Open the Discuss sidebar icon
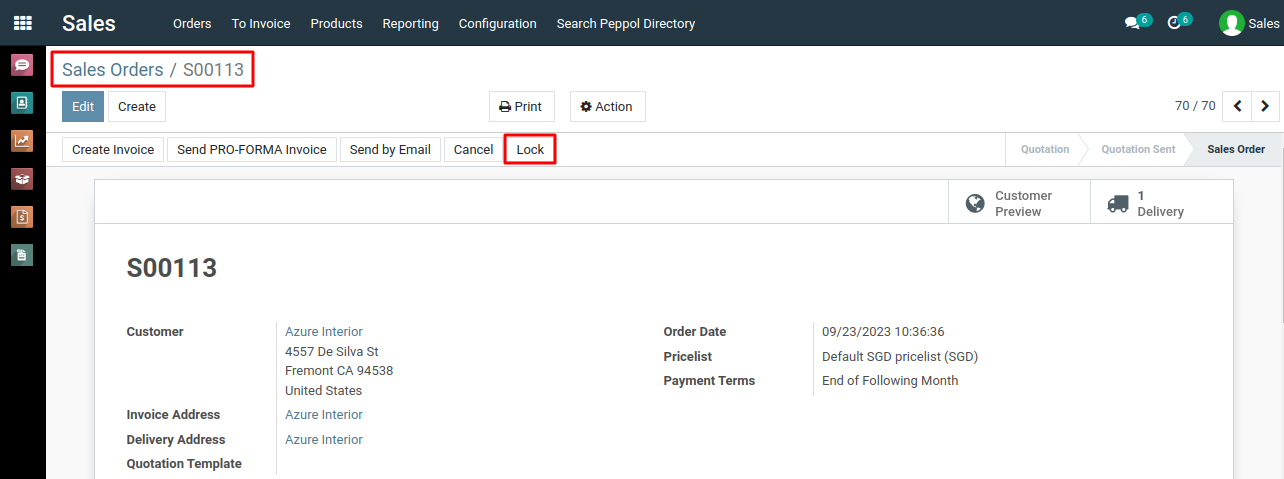 click(22, 66)
